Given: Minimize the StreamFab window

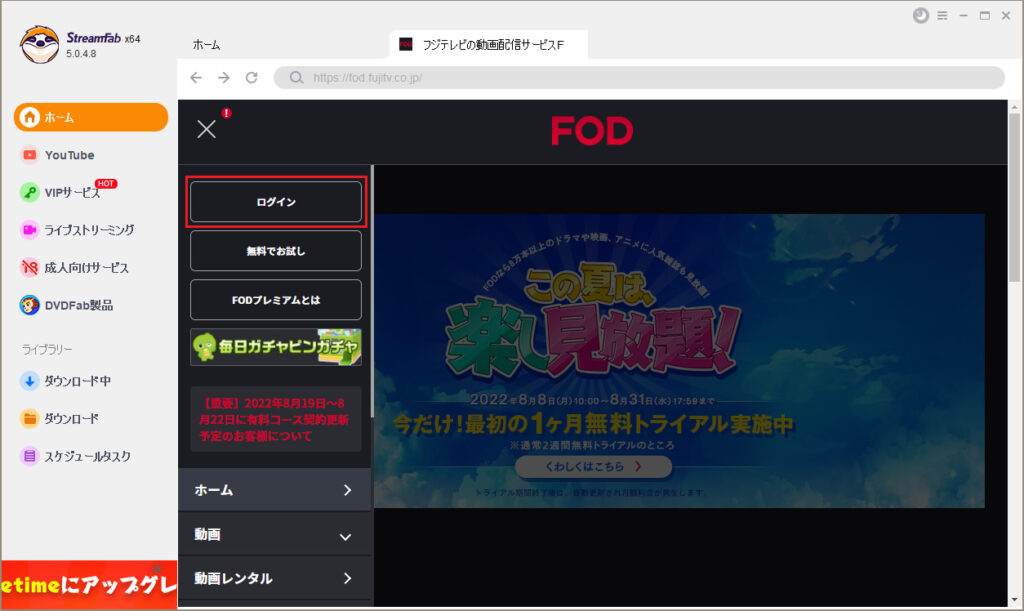Looking at the screenshot, I should [x=963, y=16].
